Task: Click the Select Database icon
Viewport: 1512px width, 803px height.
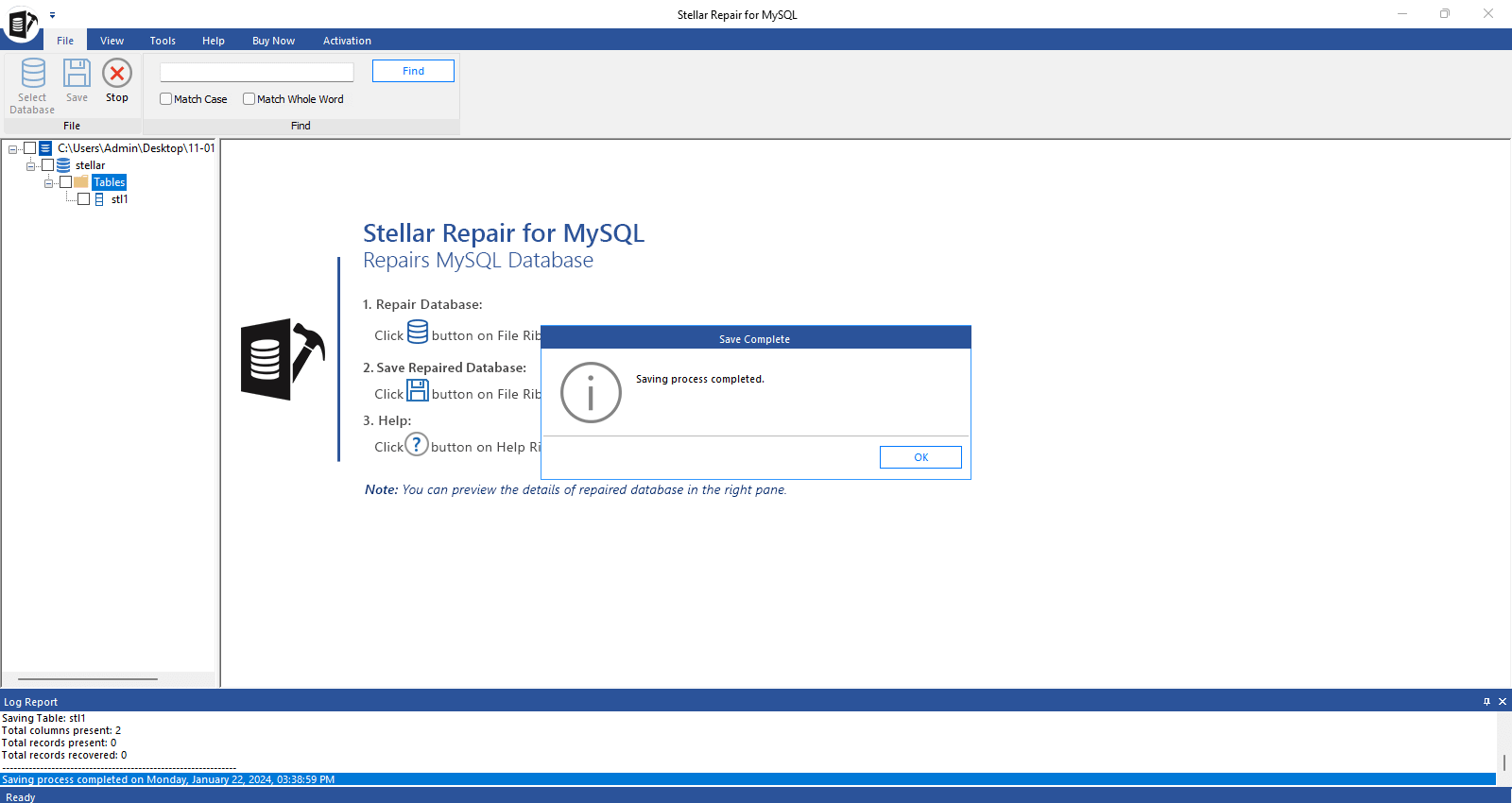Action: [x=33, y=74]
